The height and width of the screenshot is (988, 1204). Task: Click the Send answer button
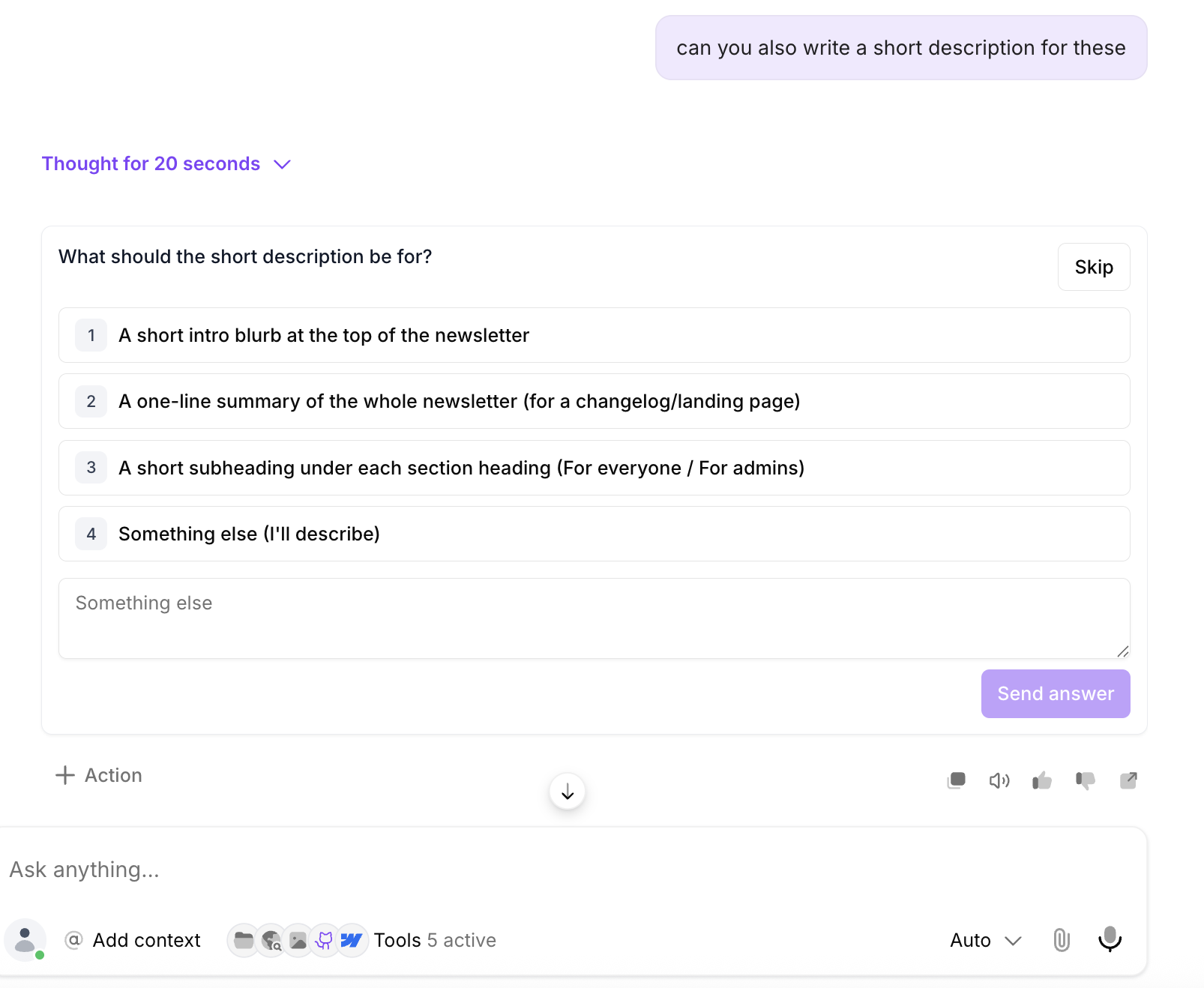pyautogui.click(x=1056, y=693)
